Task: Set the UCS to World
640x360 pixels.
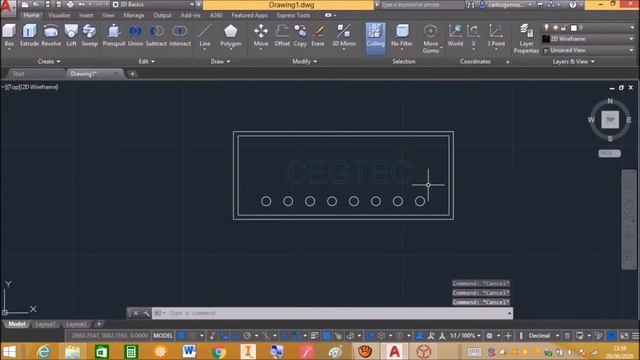Action: tap(455, 35)
